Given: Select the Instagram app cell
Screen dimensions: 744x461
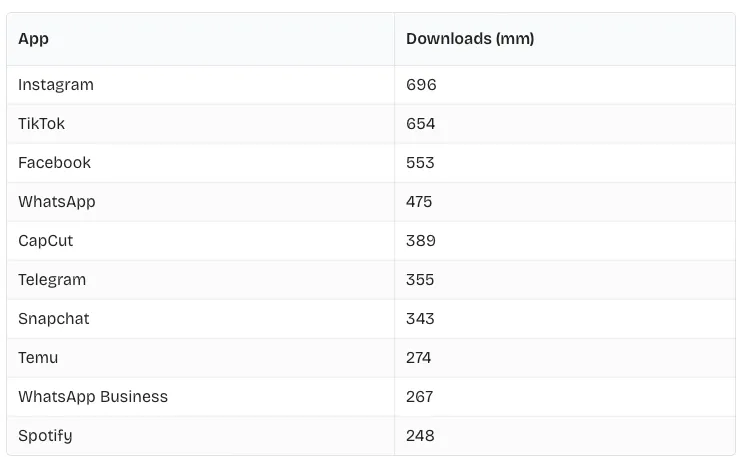Looking at the screenshot, I should [x=56, y=85].
